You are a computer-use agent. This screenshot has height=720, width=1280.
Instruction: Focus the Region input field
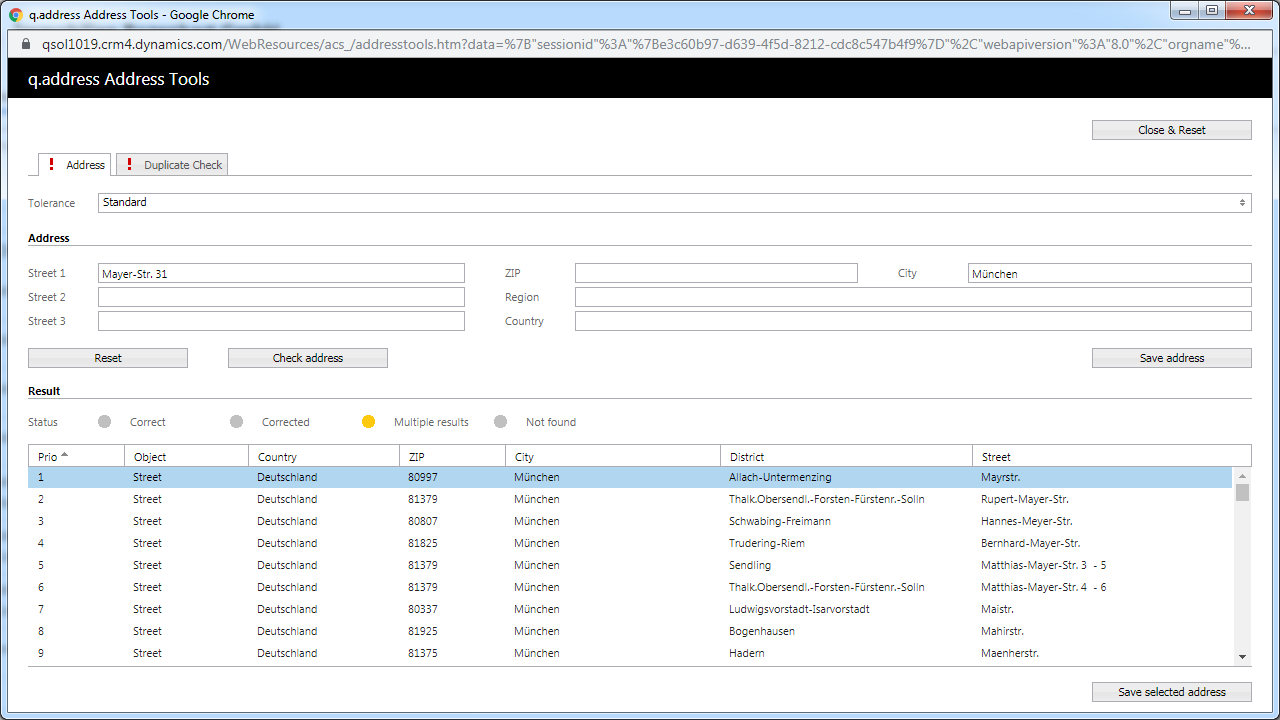point(913,297)
